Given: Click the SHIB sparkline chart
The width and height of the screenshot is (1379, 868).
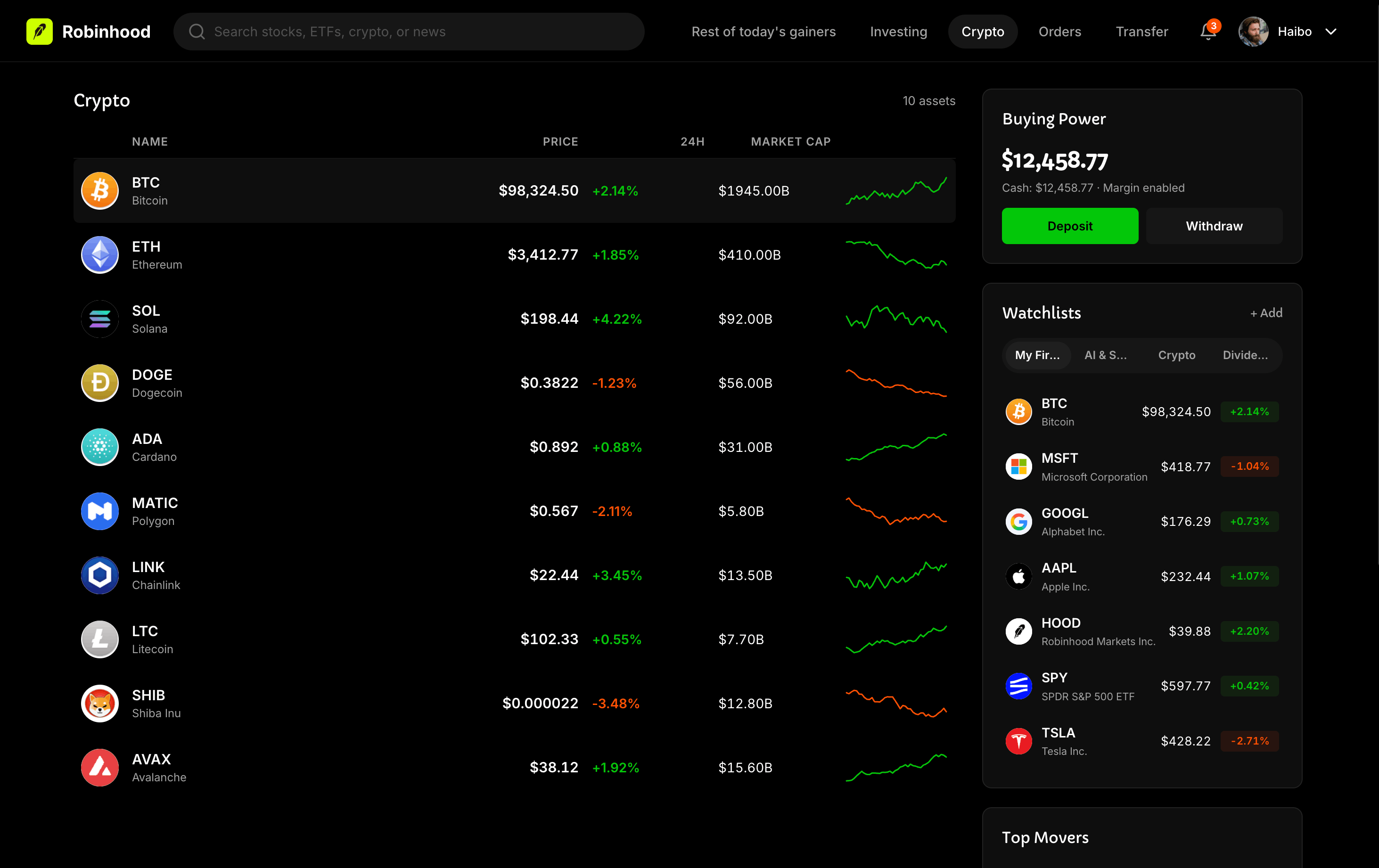Looking at the screenshot, I should click(x=896, y=704).
